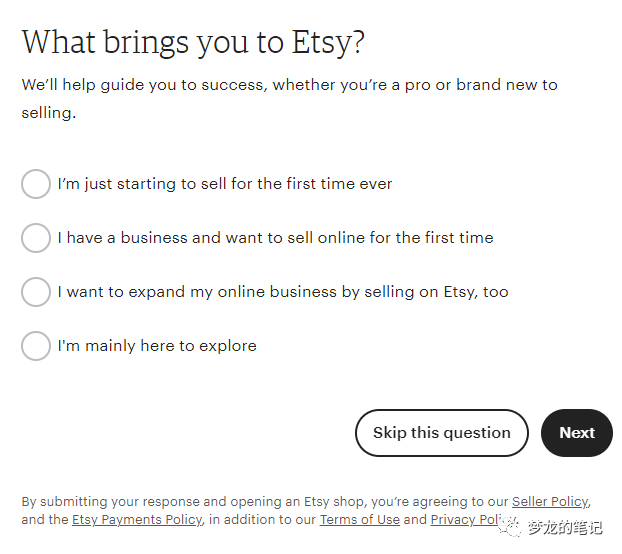Image resolution: width=622 pixels, height=554 pixels.
Task: Click the Next button
Action: (x=576, y=433)
